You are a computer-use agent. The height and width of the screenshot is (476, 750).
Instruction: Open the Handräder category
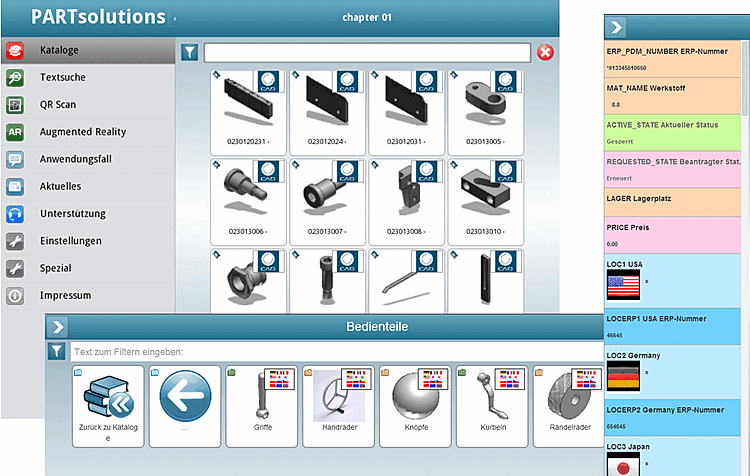coord(339,407)
